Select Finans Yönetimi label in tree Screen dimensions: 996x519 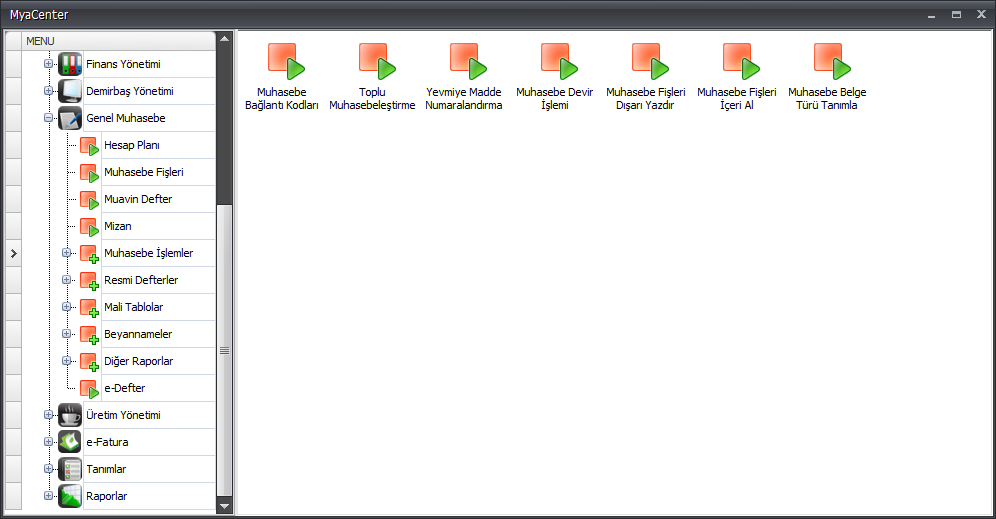coord(123,64)
